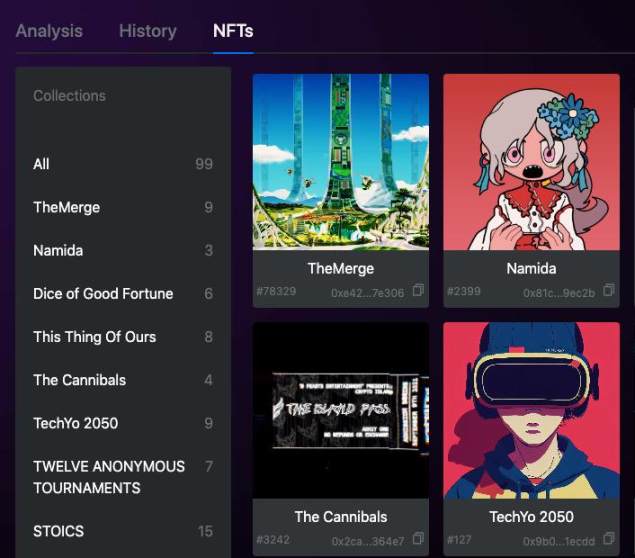Copy Namida contract address icon

pyautogui.click(x=608, y=290)
